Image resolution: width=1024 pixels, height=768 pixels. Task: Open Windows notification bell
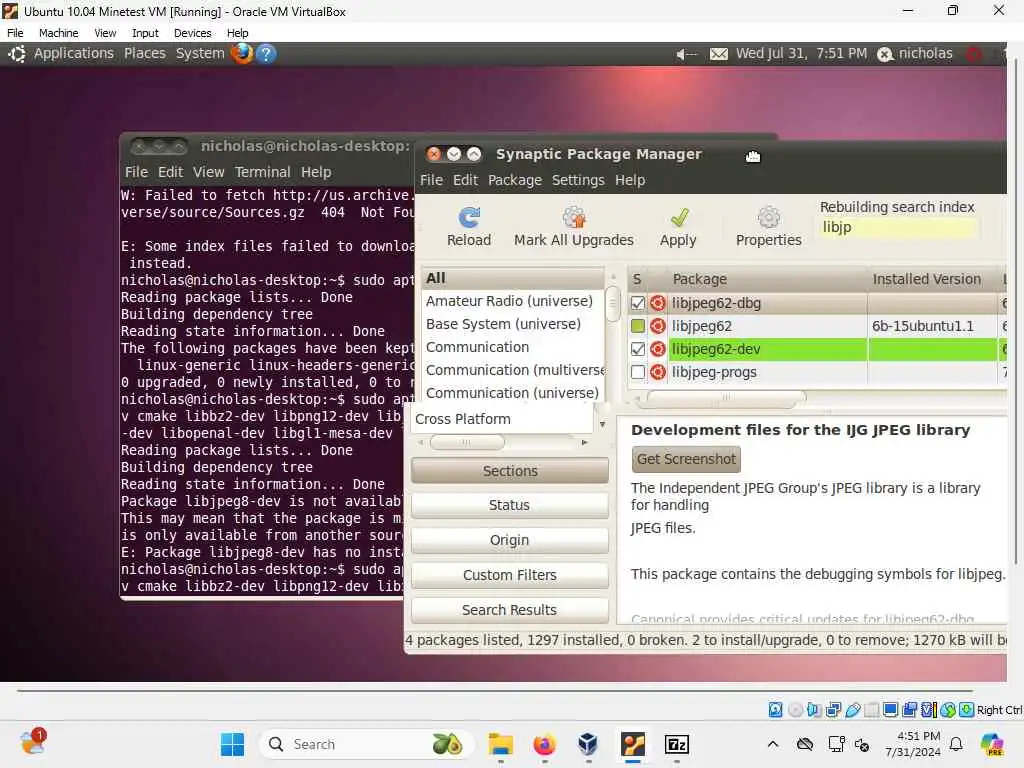tap(956, 744)
